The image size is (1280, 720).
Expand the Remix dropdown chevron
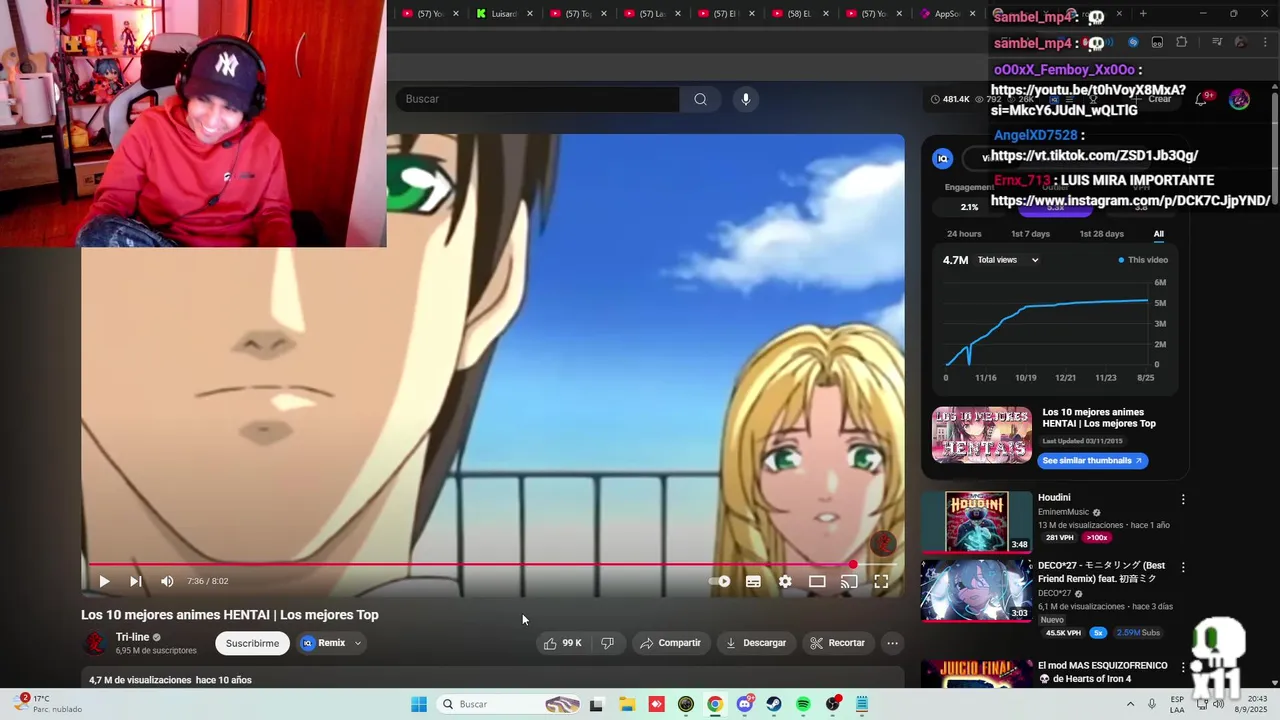point(357,643)
